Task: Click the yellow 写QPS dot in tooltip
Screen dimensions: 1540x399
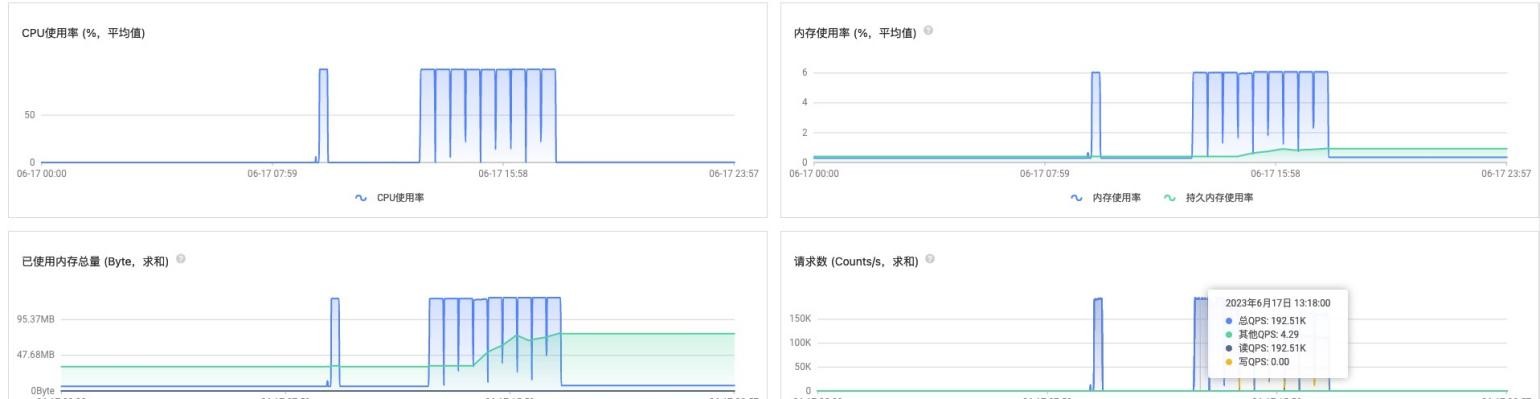Action: pyautogui.click(x=1229, y=362)
